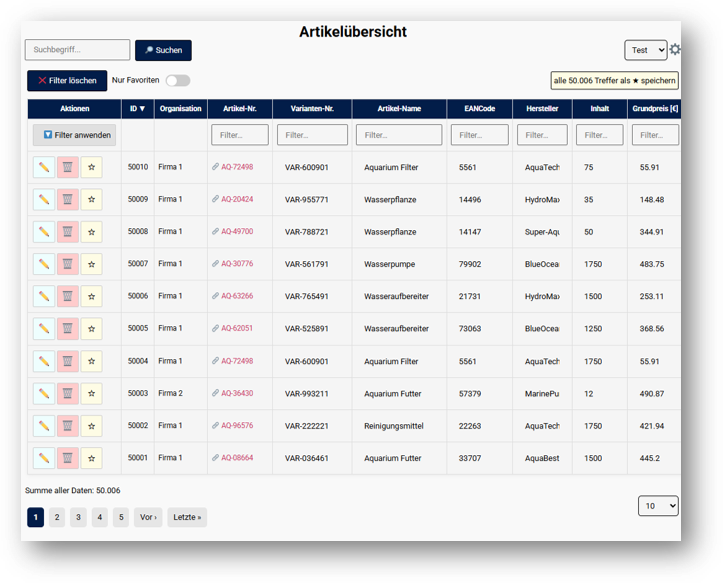Click the trash delete icon for ID 50009
This screenshot has width=723, height=583.
click(67, 199)
